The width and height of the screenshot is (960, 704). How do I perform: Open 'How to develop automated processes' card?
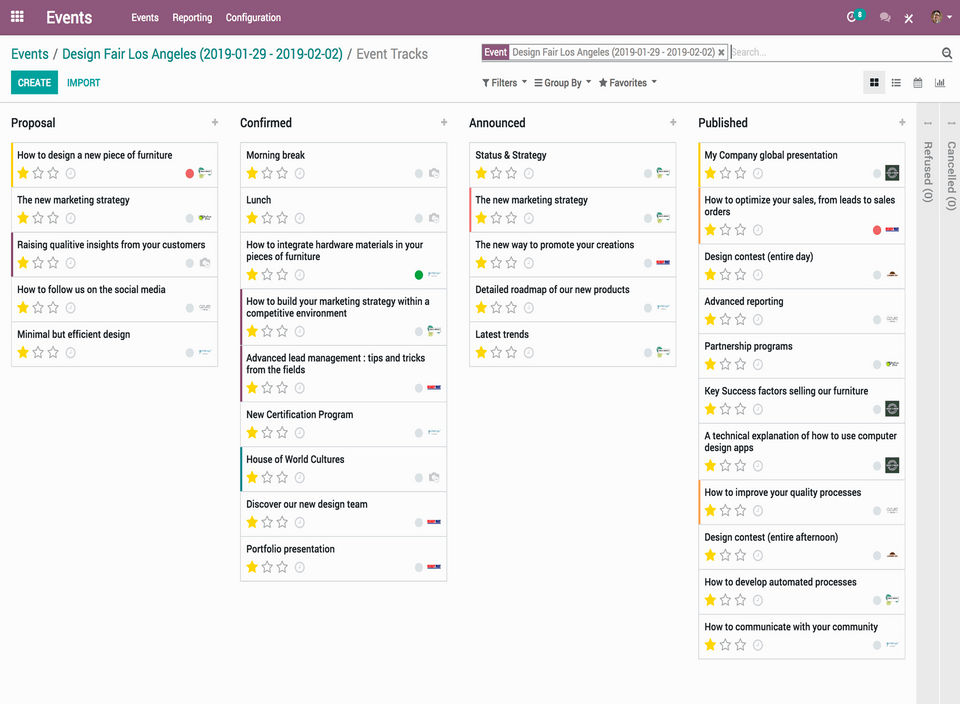[801, 592]
